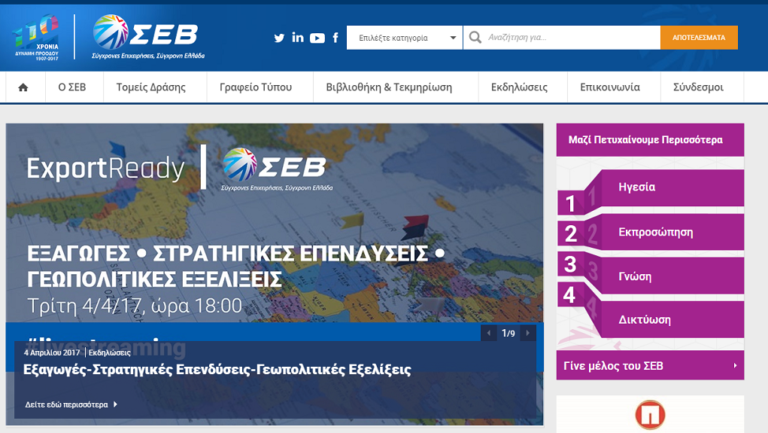Screen dimensions: 768x433
Task: Click the magnifying glass search icon
Action: coord(475,37)
